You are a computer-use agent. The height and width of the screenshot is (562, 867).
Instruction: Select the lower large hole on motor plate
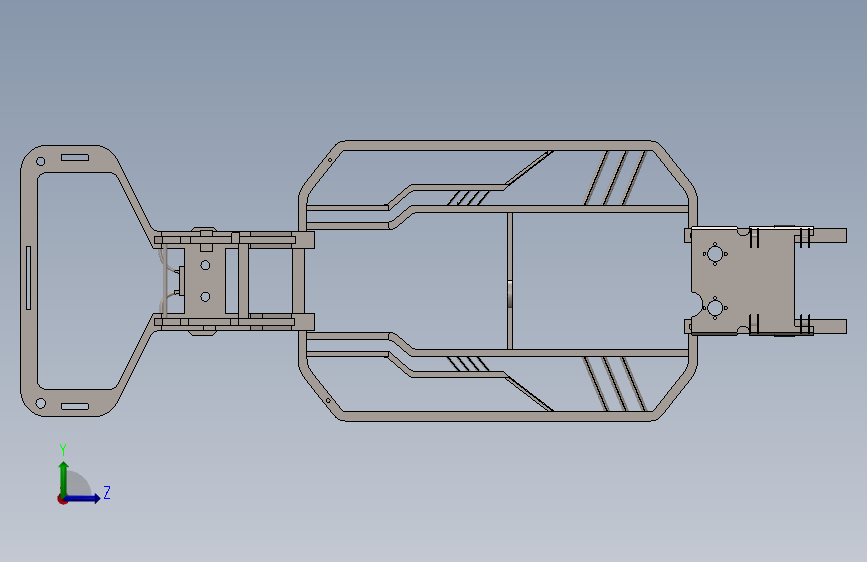tap(715, 308)
